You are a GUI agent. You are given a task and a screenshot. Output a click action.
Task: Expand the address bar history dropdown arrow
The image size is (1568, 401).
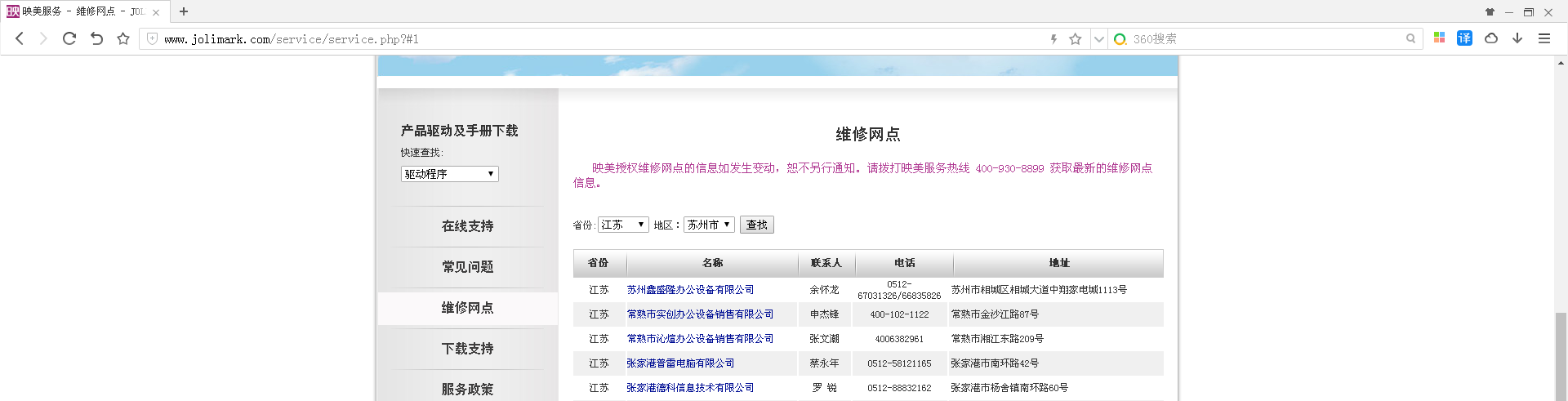(1098, 38)
